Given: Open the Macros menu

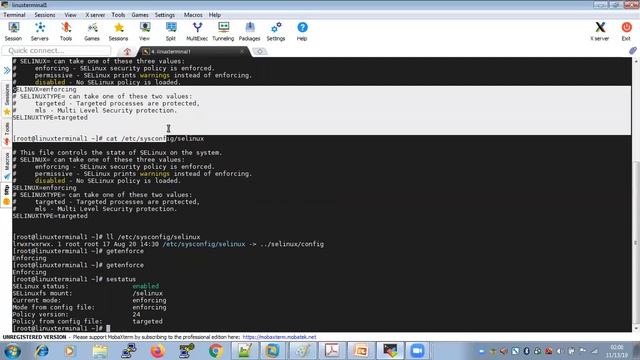Looking at the screenshot, I should (193, 15).
